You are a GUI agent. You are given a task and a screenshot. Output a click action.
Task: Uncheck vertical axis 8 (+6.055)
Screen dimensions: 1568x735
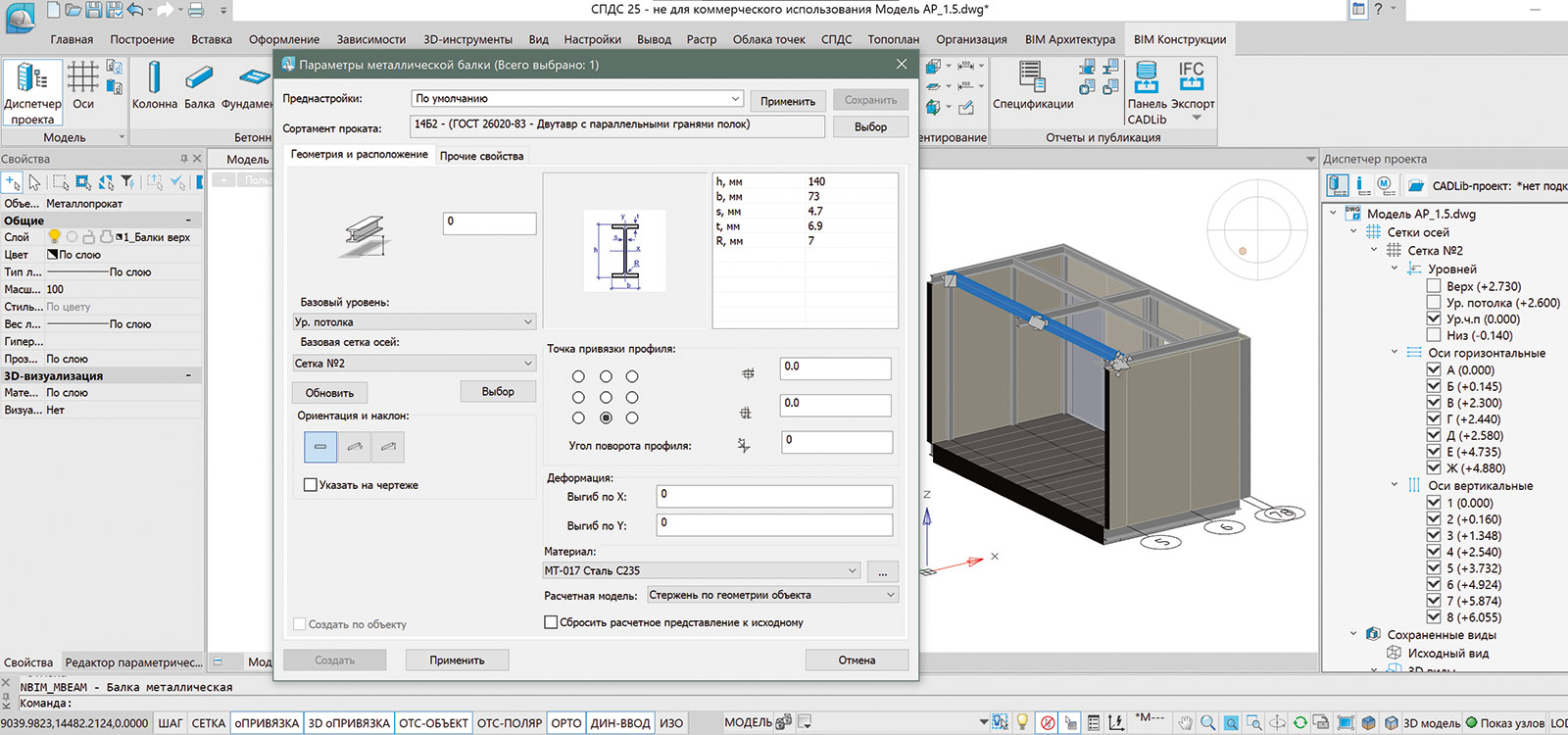coord(1434,616)
